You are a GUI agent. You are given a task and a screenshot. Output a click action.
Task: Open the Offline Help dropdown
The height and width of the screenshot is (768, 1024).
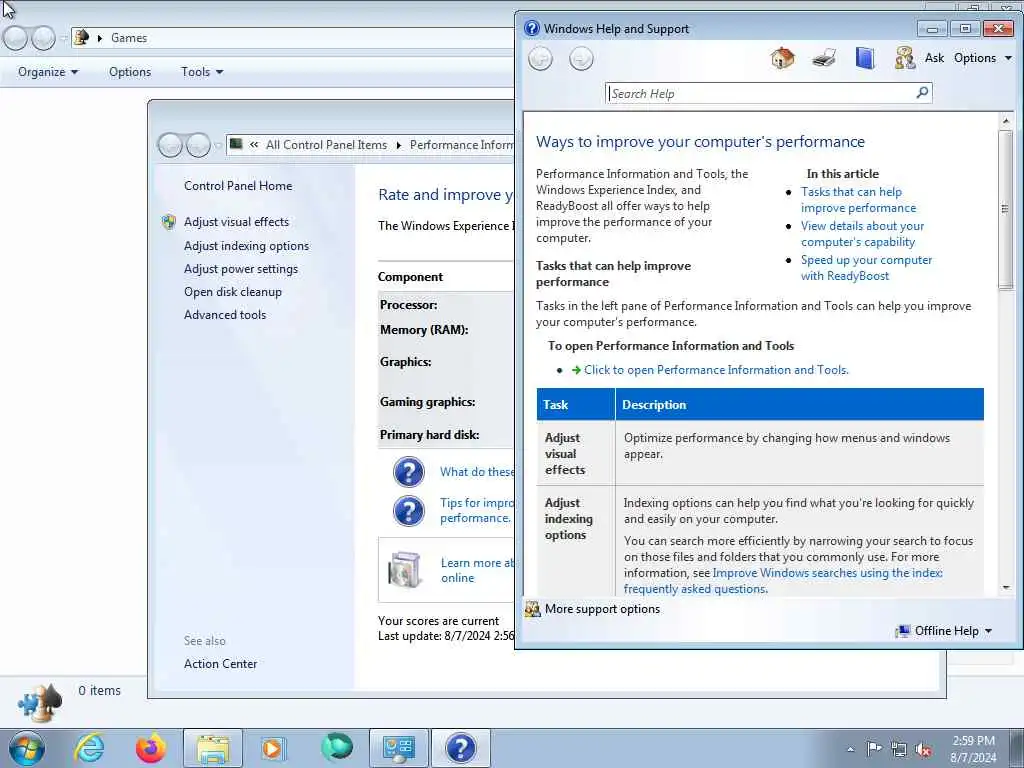pos(944,631)
